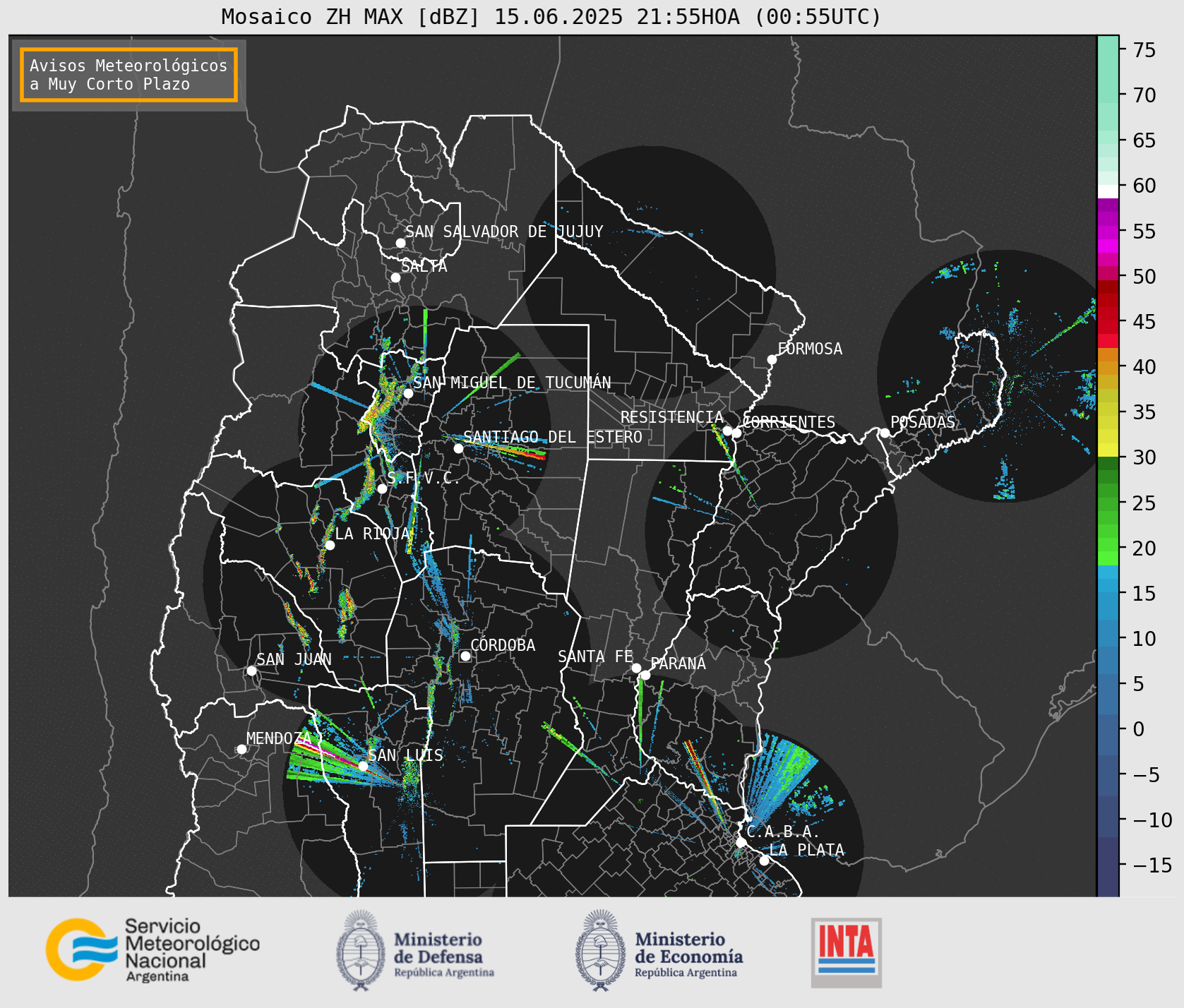Click the C.A.B.A. city dot
The image size is (1184, 1008).
741,842
